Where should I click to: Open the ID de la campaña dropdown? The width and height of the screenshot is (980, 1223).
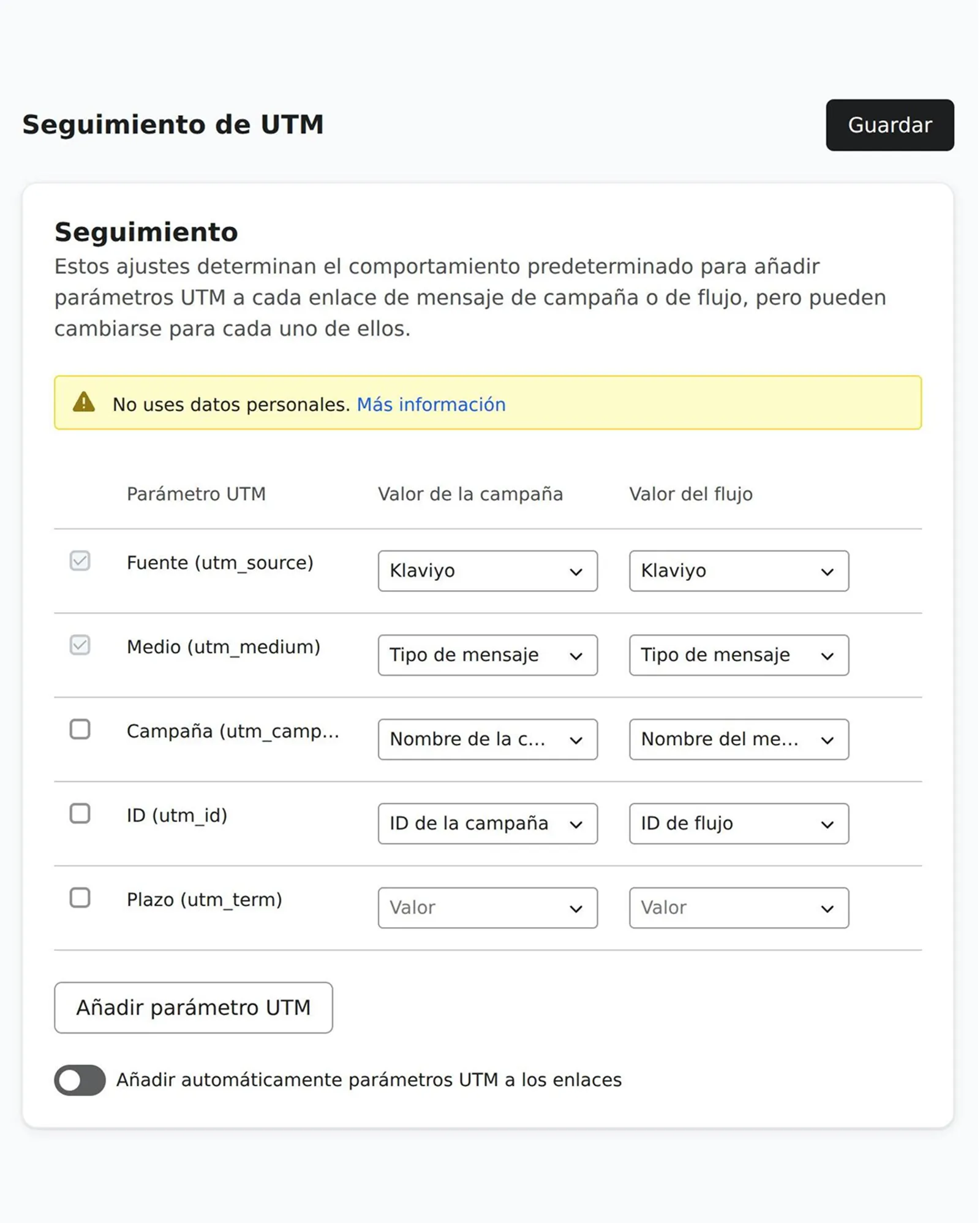point(487,824)
